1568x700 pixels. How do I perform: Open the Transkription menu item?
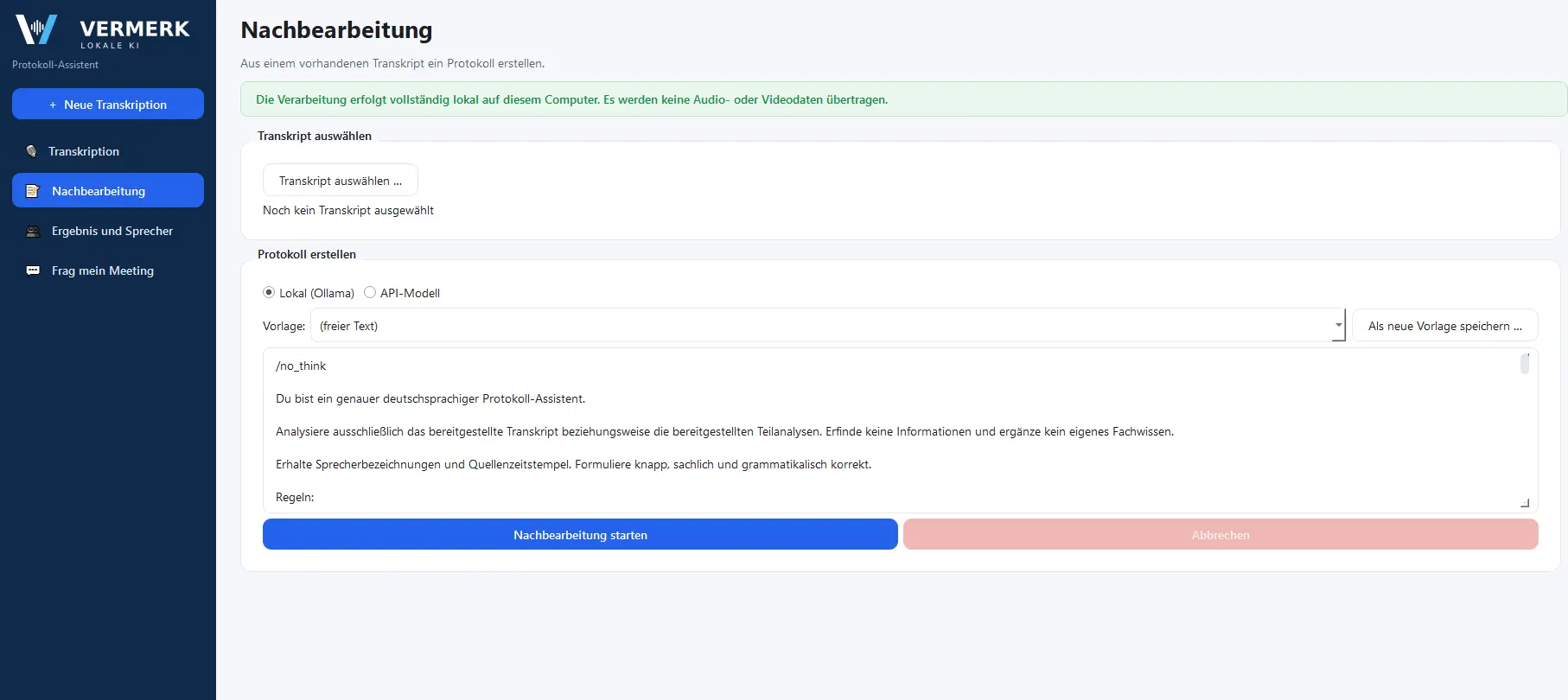[x=108, y=151]
